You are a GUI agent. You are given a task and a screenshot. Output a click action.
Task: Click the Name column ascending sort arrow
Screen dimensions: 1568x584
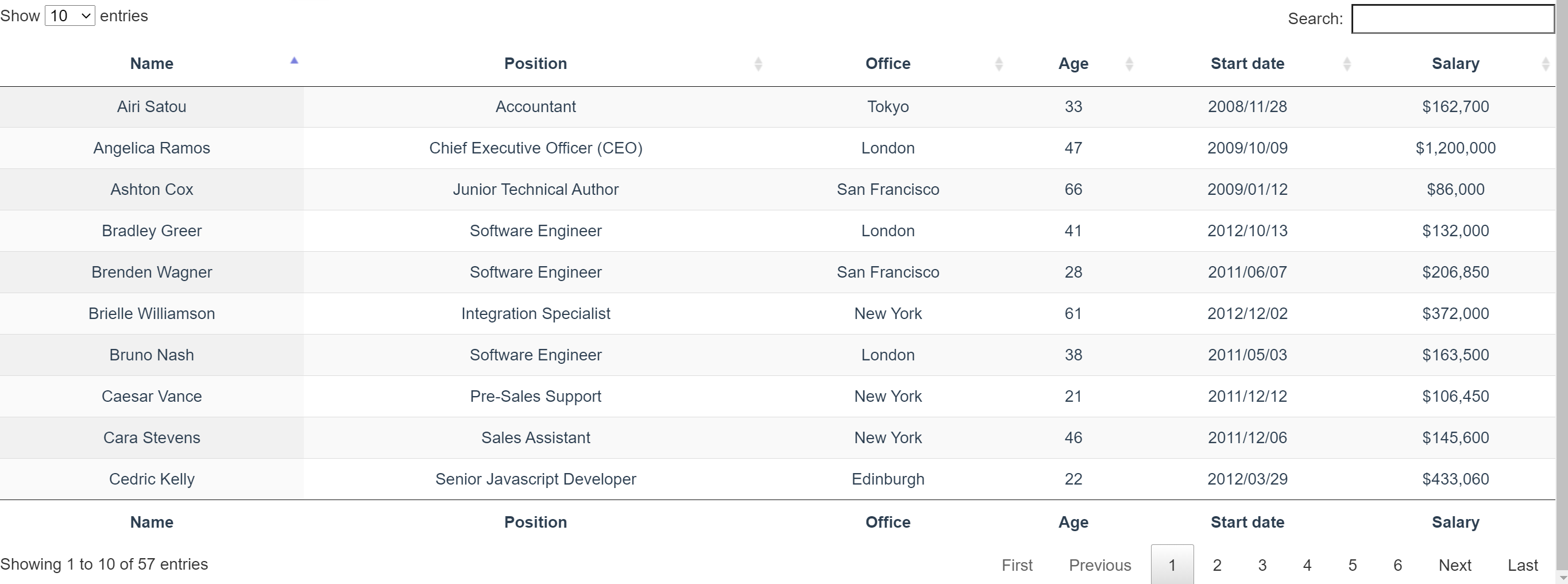click(294, 60)
